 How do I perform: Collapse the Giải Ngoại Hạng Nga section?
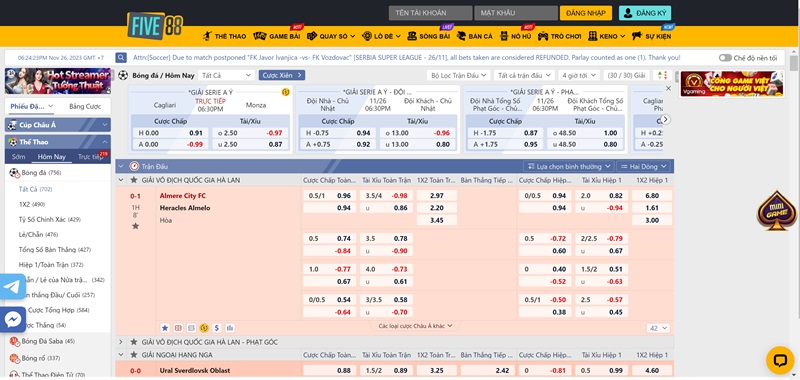pyautogui.click(x=121, y=354)
